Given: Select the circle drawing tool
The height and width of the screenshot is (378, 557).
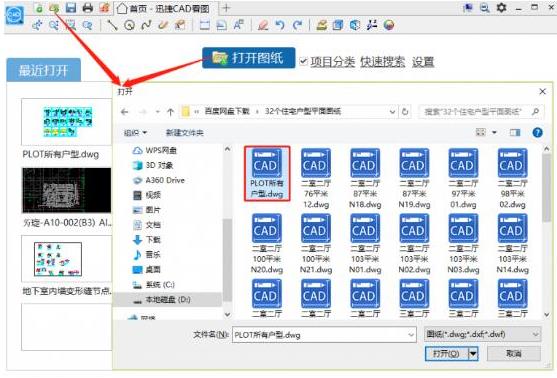Looking at the screenshot, I should [129, 25].
